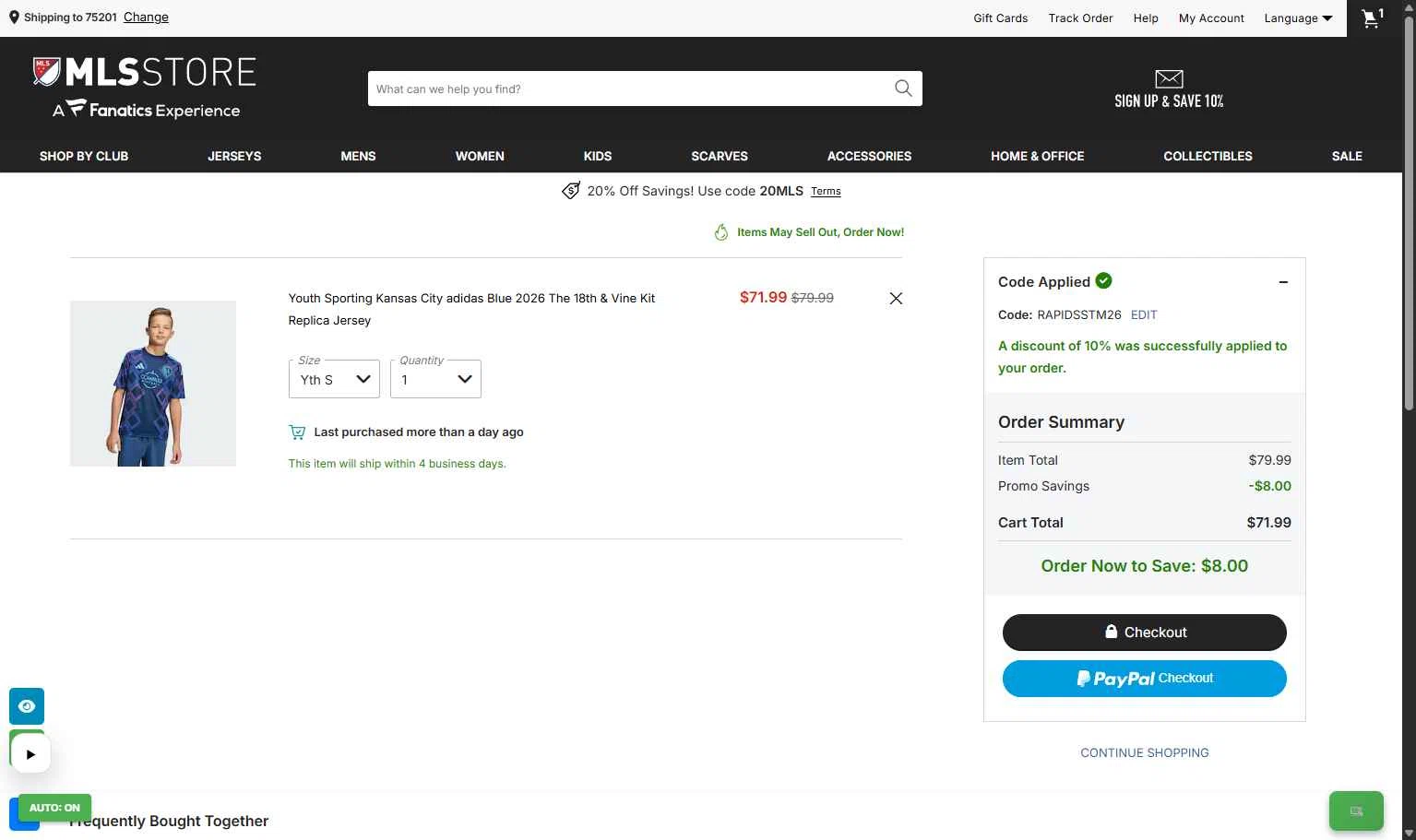Viewport: 1416px width, 840px height.
Task: Toggle the AUTO: ON badge
Action: point(54,808)
